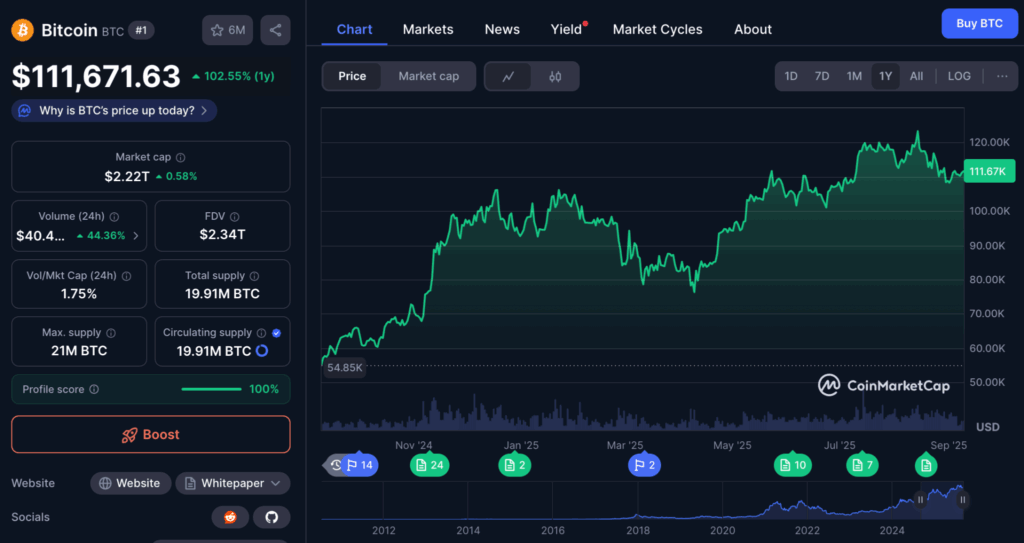Open 'Why is BTC's price up today?' link
This screenshot has height=543, width=1024.
pyautogui.click(x=115, y=111)
